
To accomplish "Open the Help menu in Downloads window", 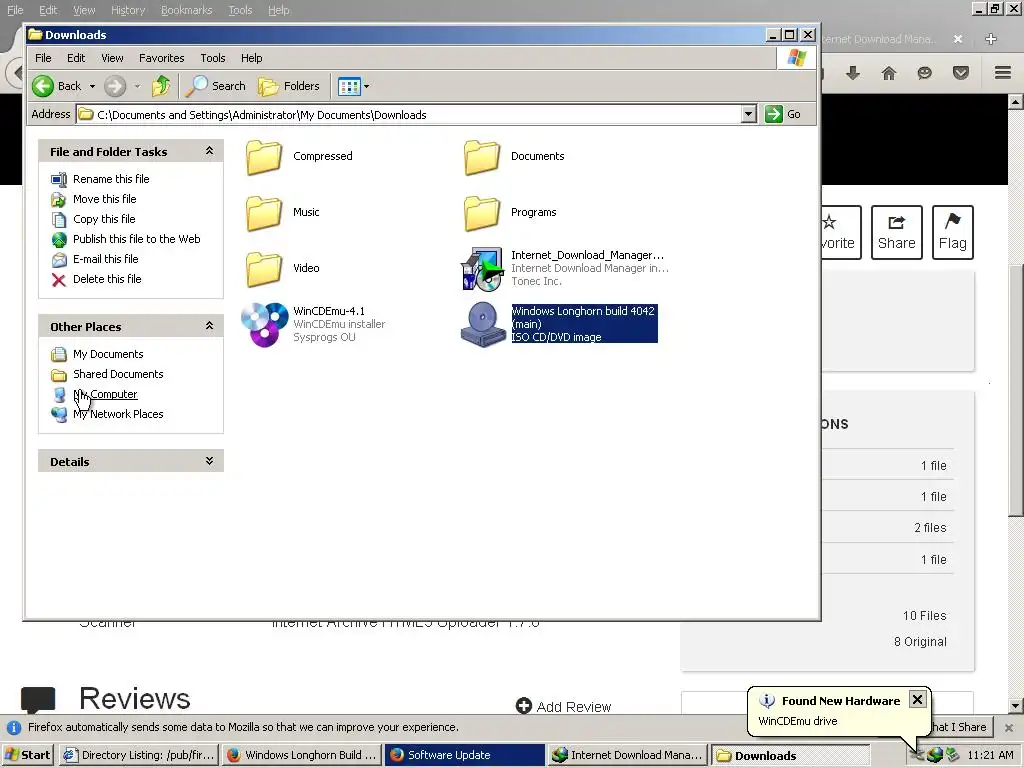I will point(251,58).
